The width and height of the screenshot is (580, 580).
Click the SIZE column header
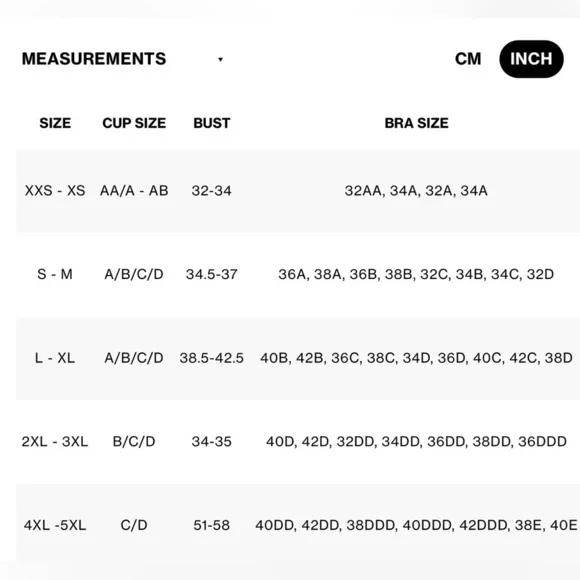click(x=55, y=123)
